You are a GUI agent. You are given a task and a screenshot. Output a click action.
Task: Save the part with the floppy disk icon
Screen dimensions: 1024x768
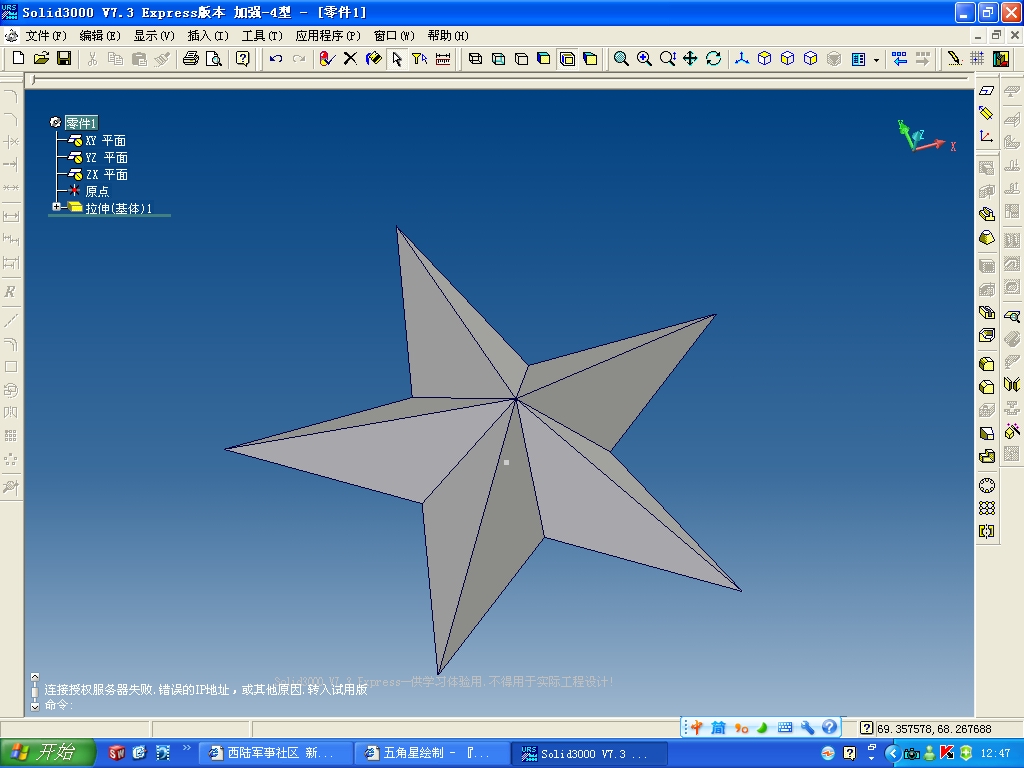[64, 59]
